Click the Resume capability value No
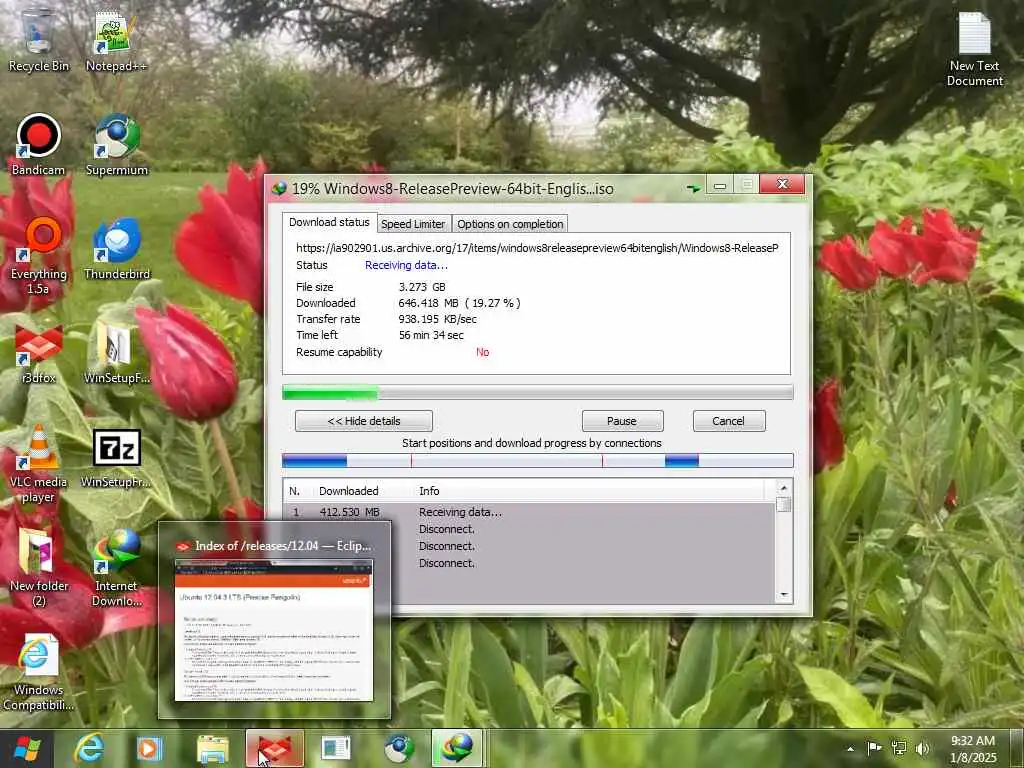Viewport: 1024px width, 768px height. 483,352
